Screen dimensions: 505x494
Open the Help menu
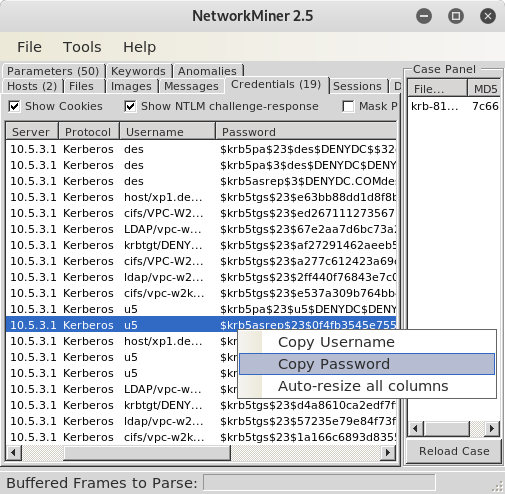(x=139, y=47)
